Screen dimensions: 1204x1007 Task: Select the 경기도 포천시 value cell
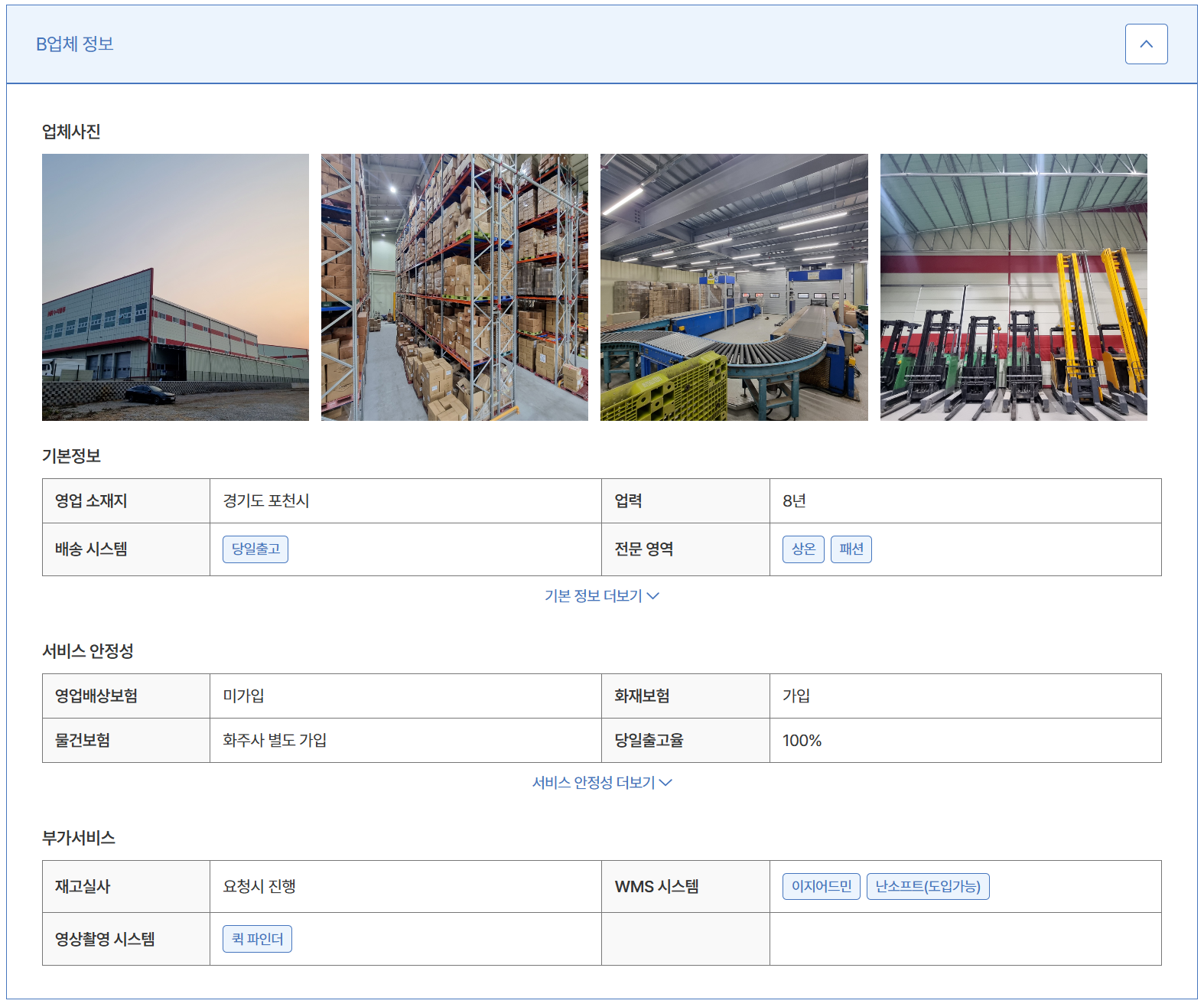[x=406, y=501]
